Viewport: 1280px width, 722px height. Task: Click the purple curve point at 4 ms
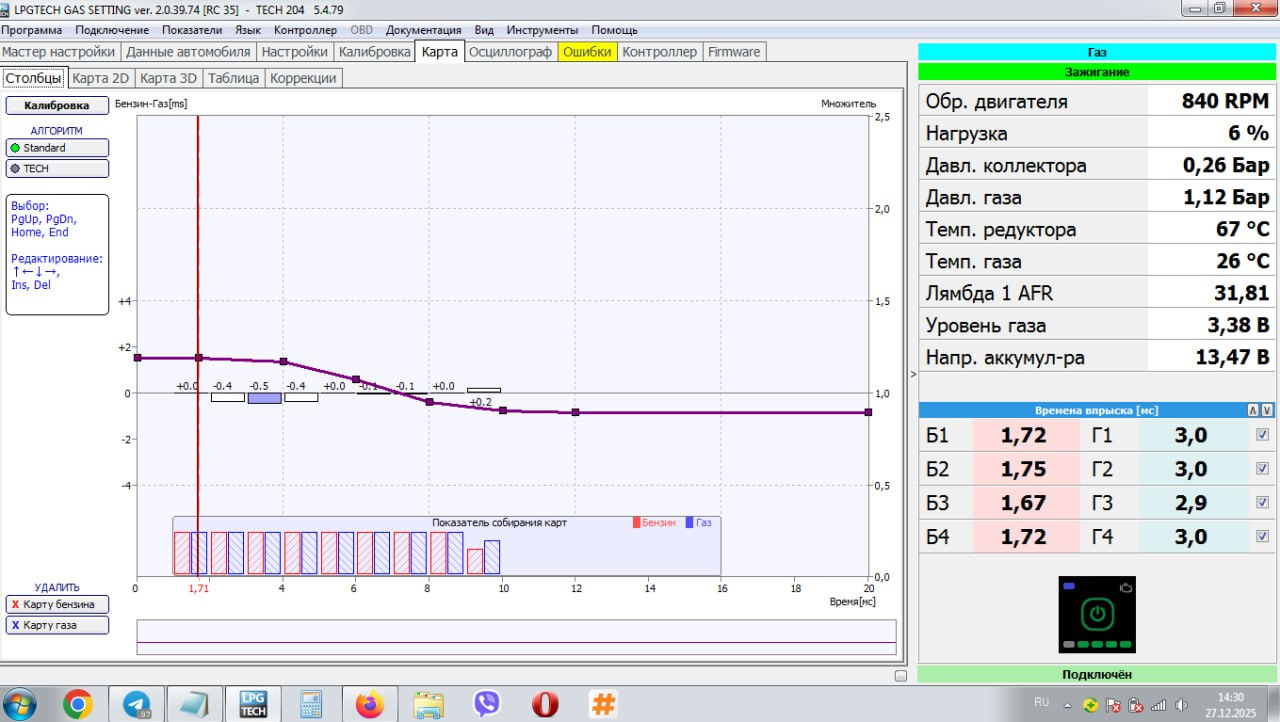(x=284, y=362)
